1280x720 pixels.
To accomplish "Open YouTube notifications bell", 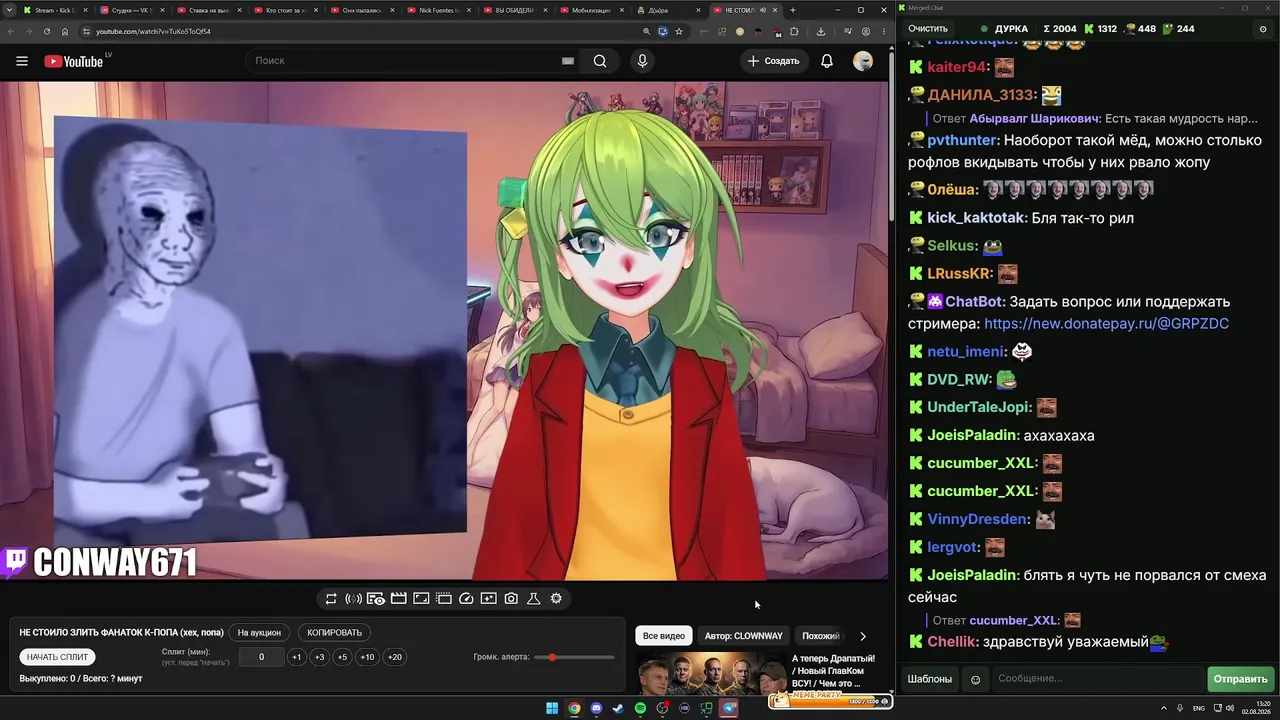I will (827, 61).
